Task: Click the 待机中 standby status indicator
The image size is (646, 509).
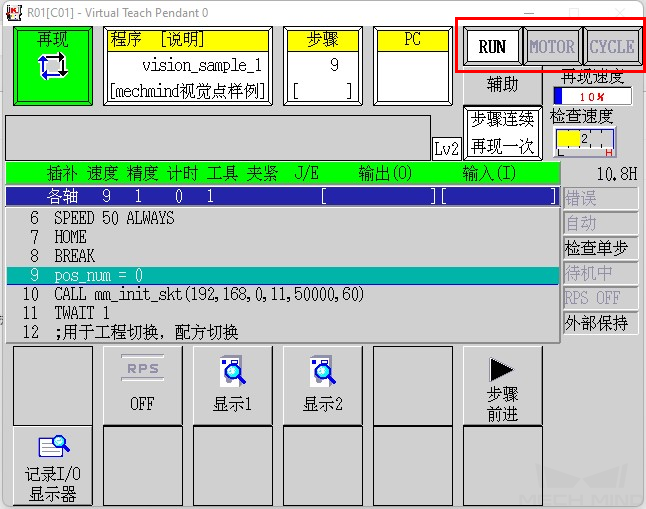Action: pyautogui.click(x=600, y=273)
